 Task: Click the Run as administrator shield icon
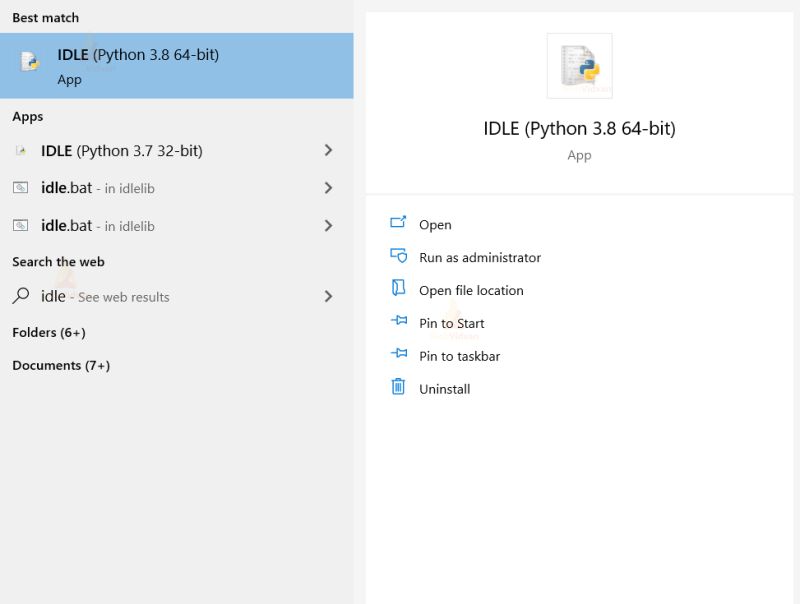tap(399, 257)
